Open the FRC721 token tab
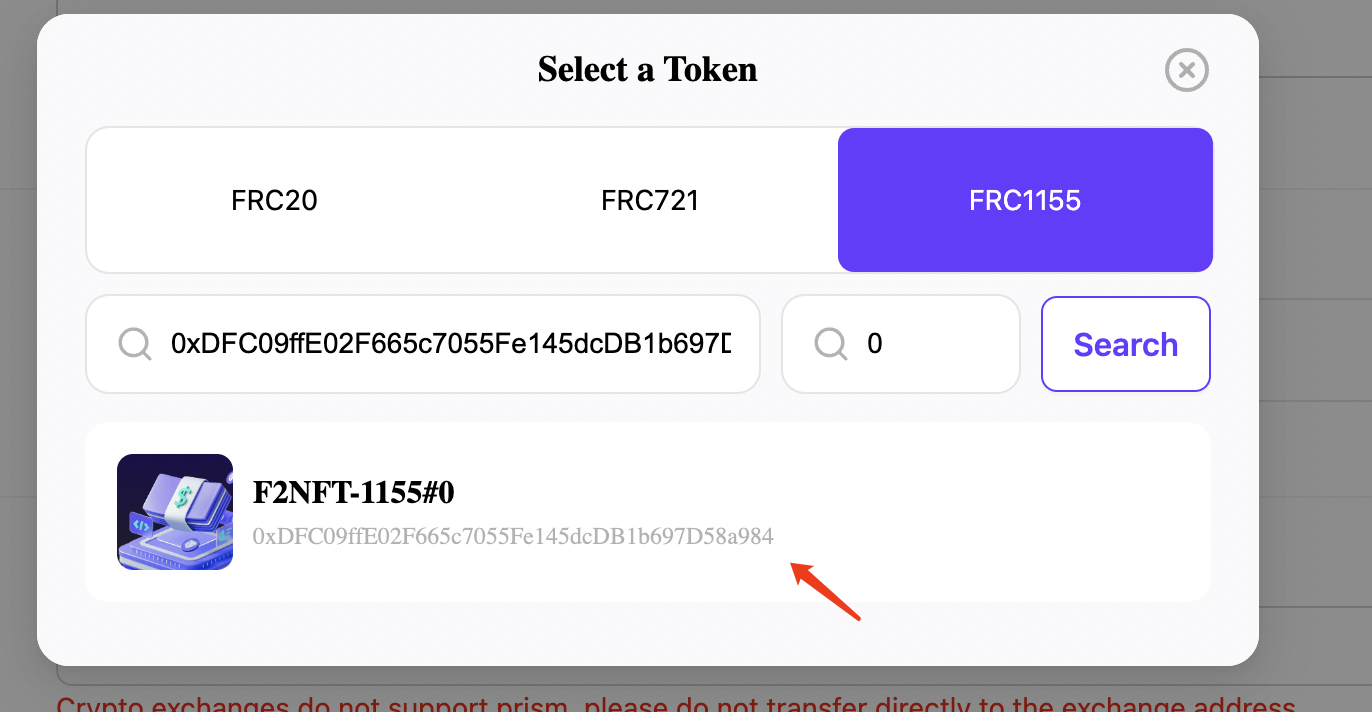This screenshot has height=712, width=1372. 650,200
